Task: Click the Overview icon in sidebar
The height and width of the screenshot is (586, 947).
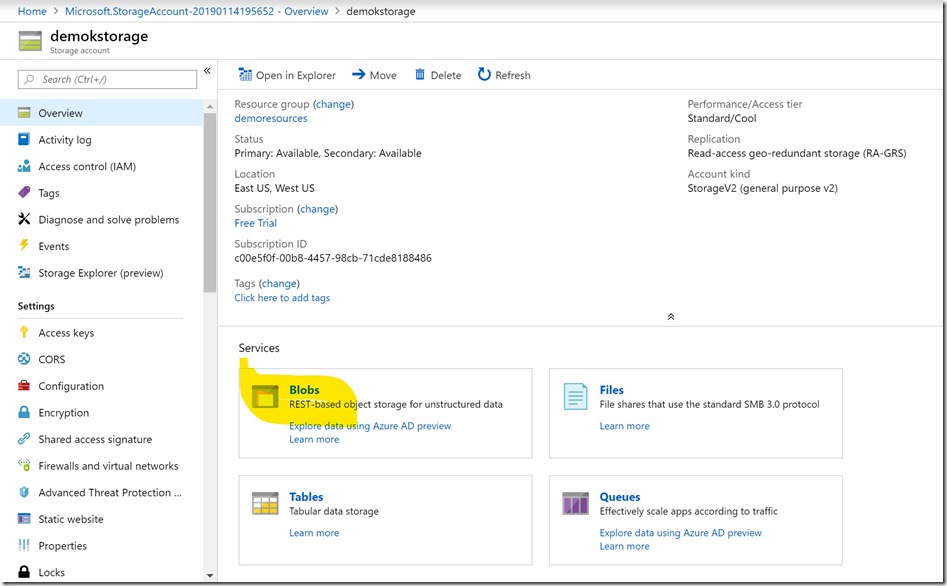Action: tap(24, 113)
